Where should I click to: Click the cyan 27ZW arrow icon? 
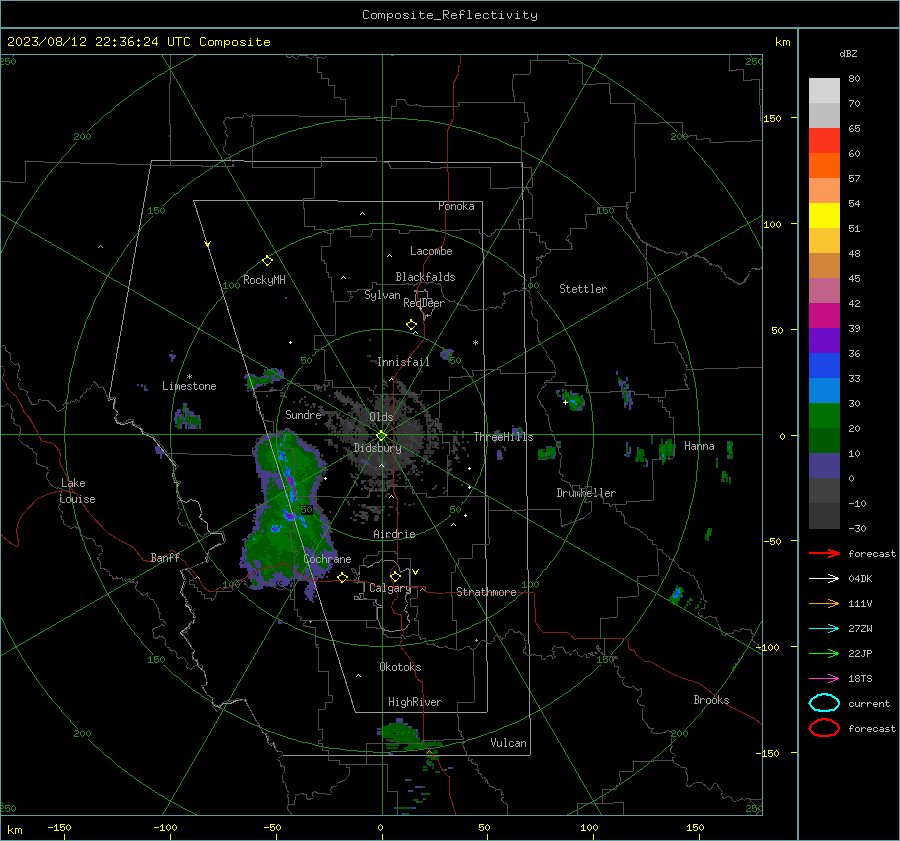(824, 629)
